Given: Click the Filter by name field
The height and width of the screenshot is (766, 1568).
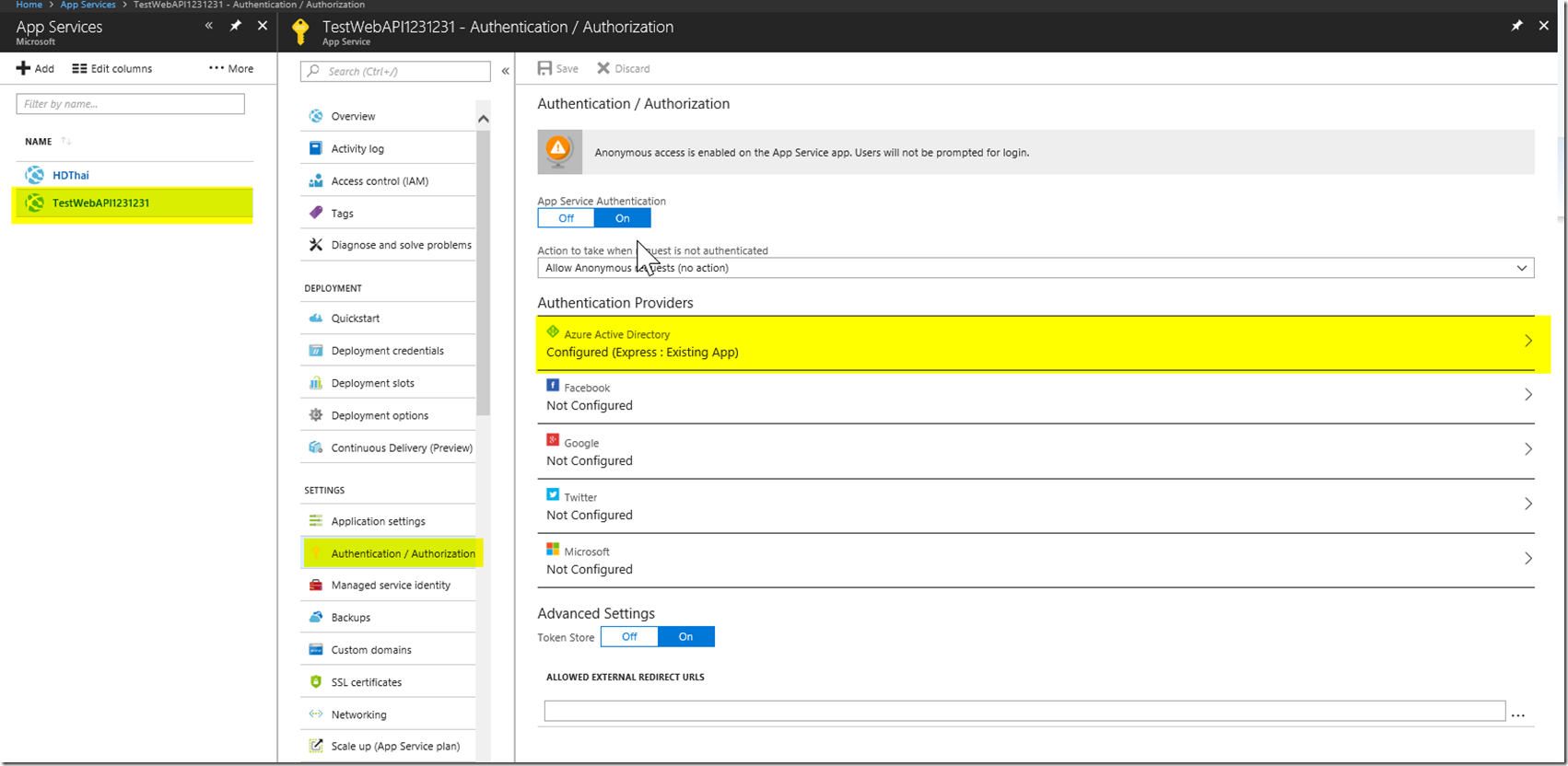Looking at the screenshot, I should [131, 104].
